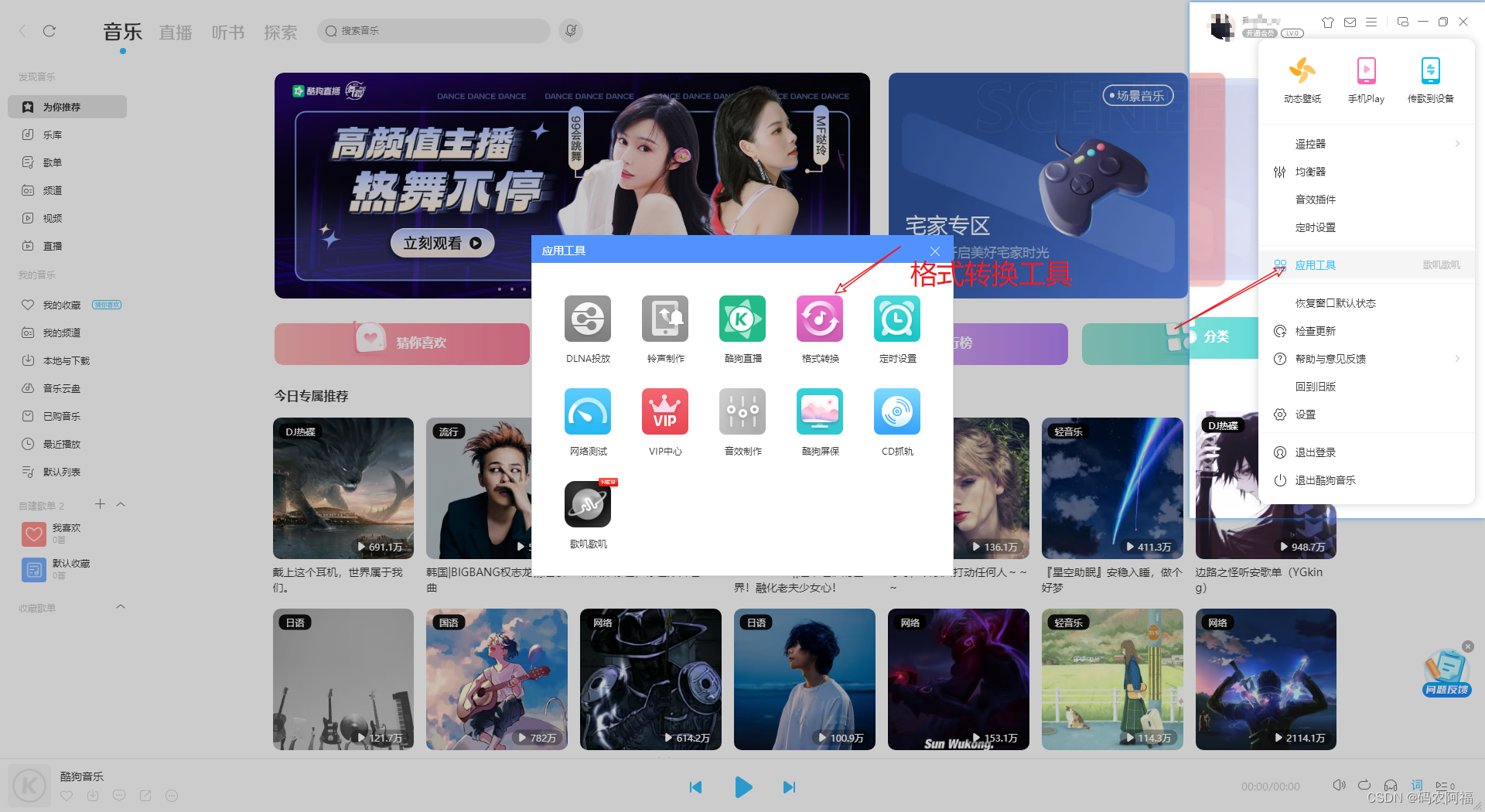The width and height of the screenshot is (1485, 812).
Task: Open 乐库 in the sidebar
Action: tap(67, 135)
